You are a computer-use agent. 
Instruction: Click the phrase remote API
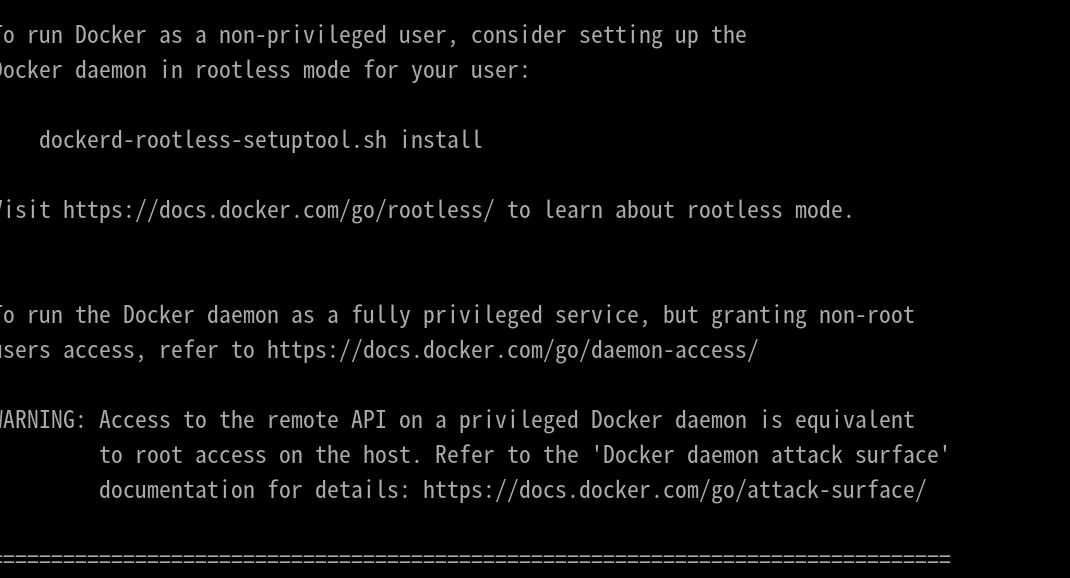tap(327, 420)
